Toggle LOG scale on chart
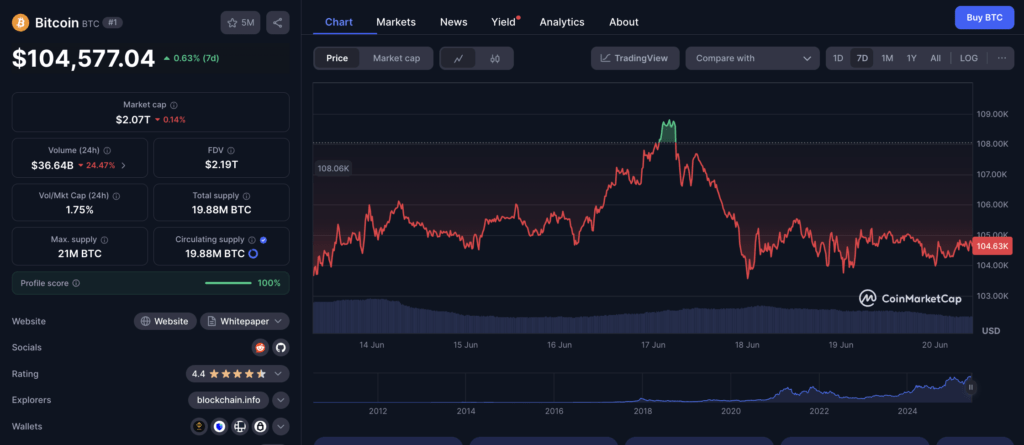The width and height of the screenshot is (1024, 445). coord(968,58)
